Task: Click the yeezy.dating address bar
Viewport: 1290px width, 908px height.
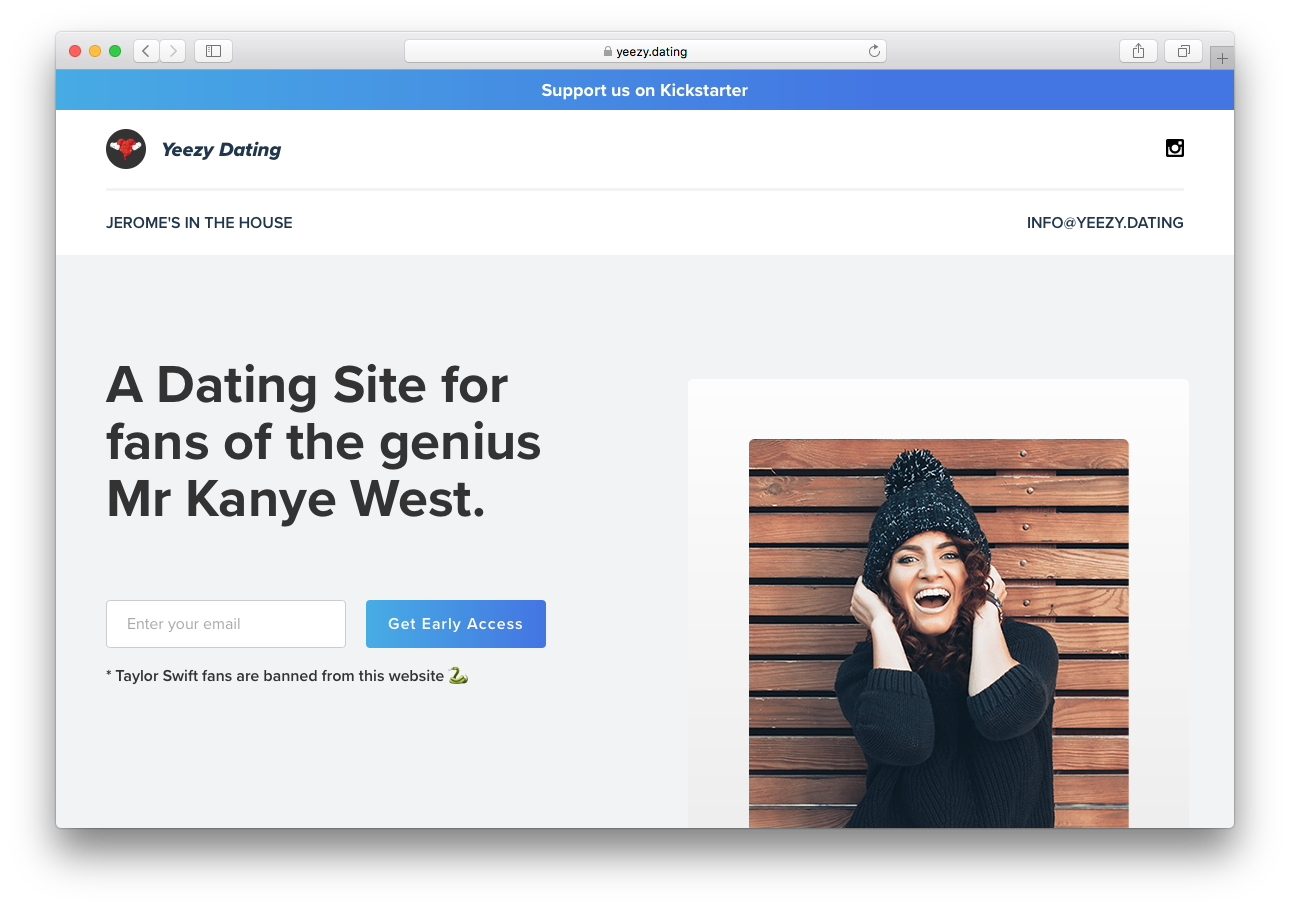Action: (x=645, y=51)
